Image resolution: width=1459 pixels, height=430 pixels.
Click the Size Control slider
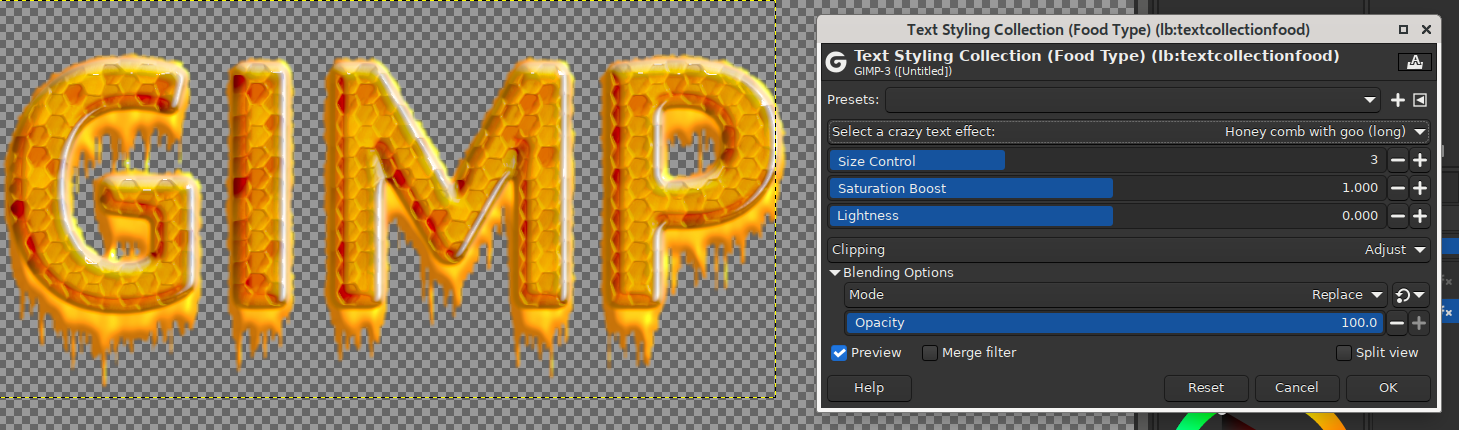click(x=1107, y=160)
